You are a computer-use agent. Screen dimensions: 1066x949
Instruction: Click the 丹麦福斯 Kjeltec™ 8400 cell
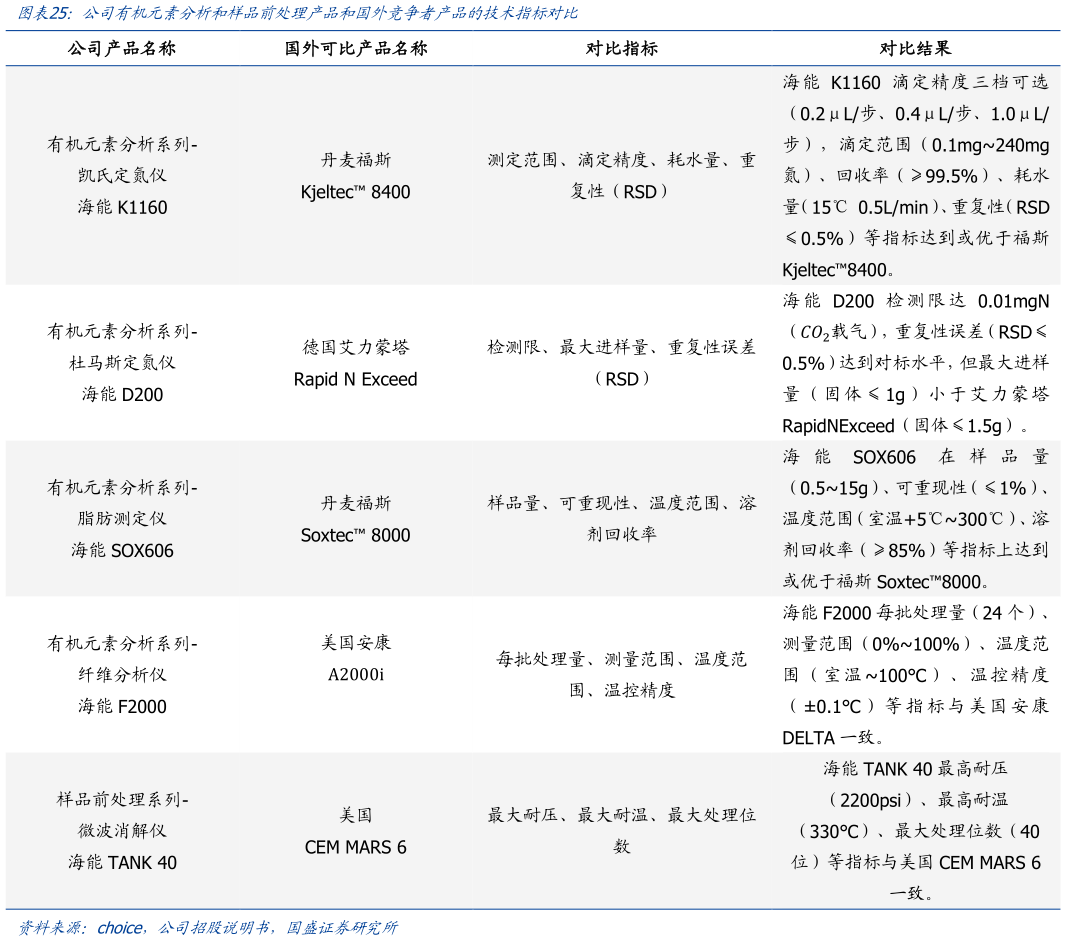click(356, 176)
